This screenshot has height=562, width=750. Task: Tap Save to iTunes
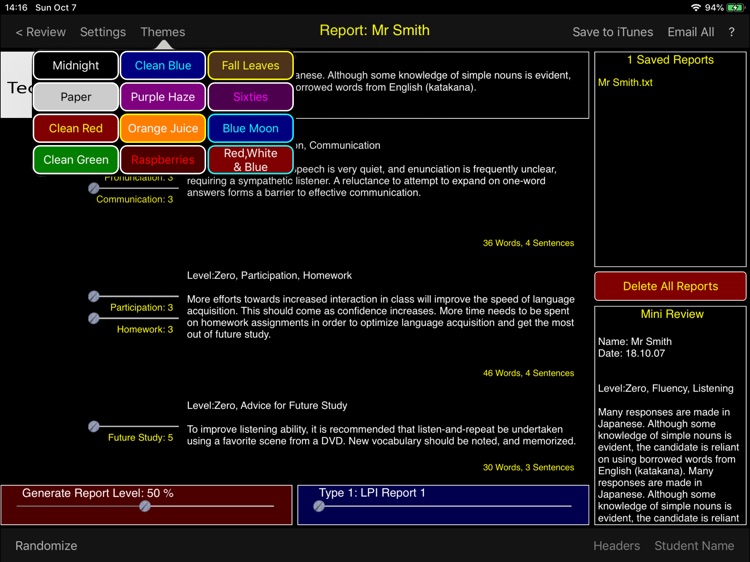click(x=612, y=32)
